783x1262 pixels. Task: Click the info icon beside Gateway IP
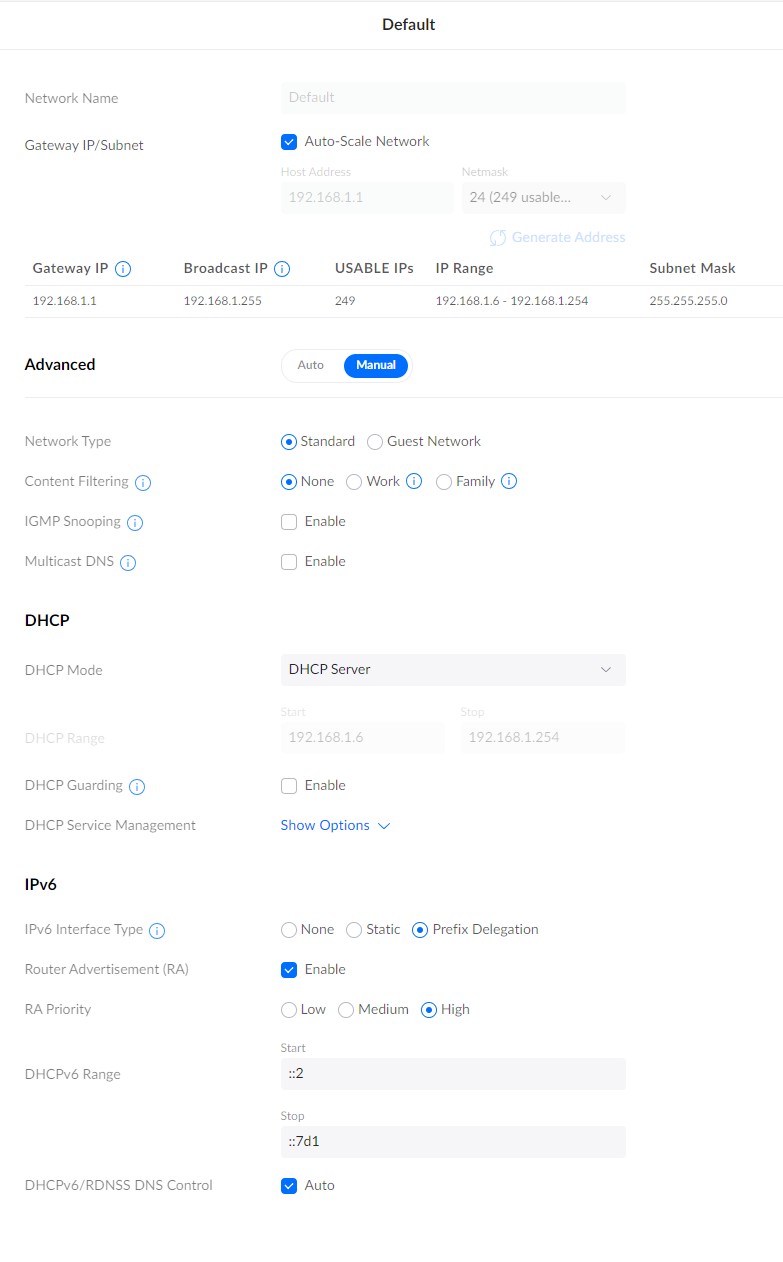point(124,269)
